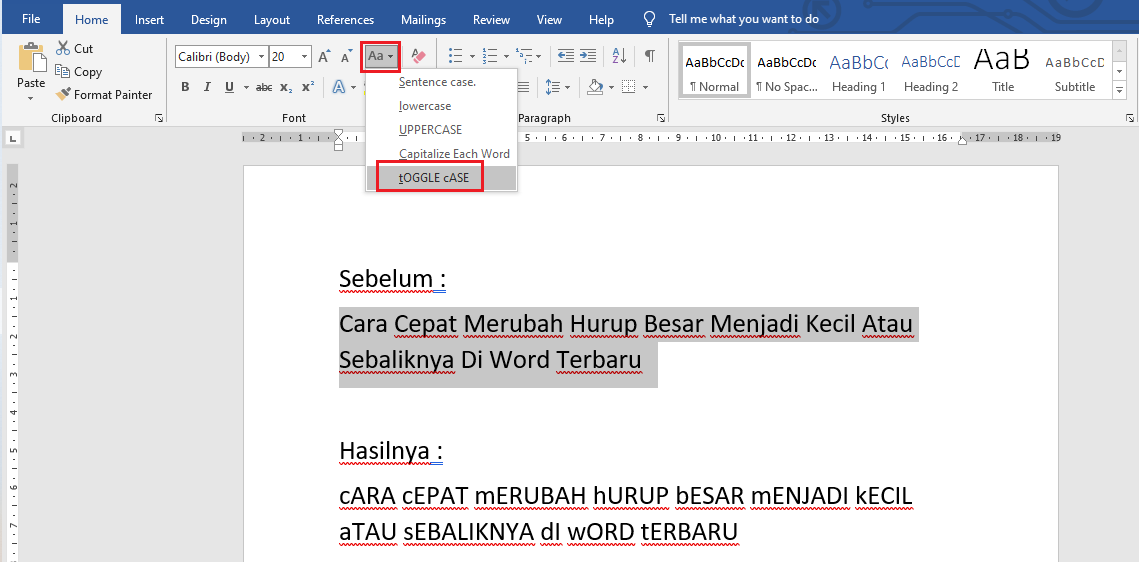The image size is (1139, 562).
Task: Open the Calibri (Body) font name dropdown
Action: [262, 57]
